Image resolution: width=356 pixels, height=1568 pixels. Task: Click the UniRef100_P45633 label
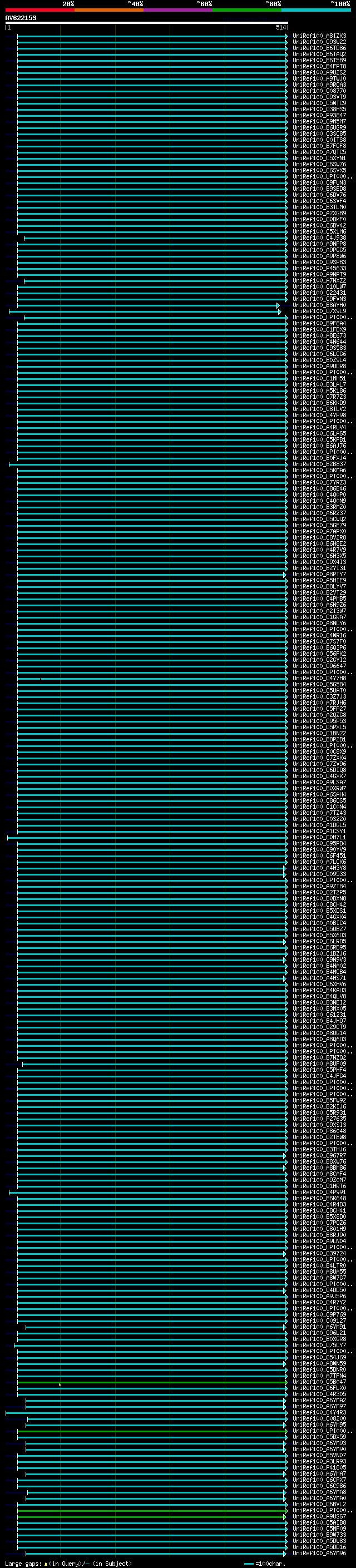coord(319,269)
